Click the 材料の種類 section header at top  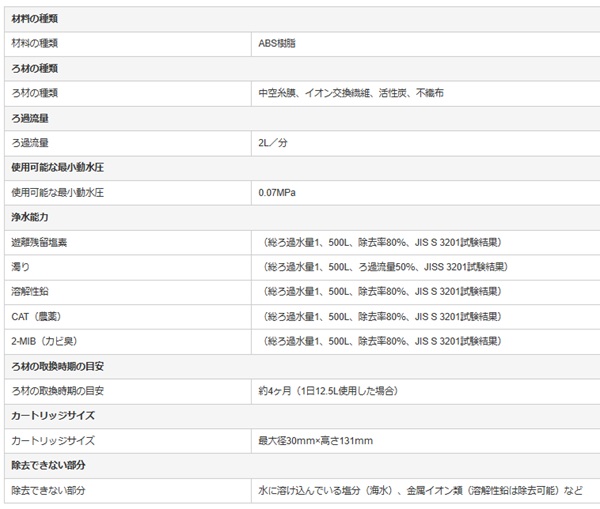tap(34, 19)
